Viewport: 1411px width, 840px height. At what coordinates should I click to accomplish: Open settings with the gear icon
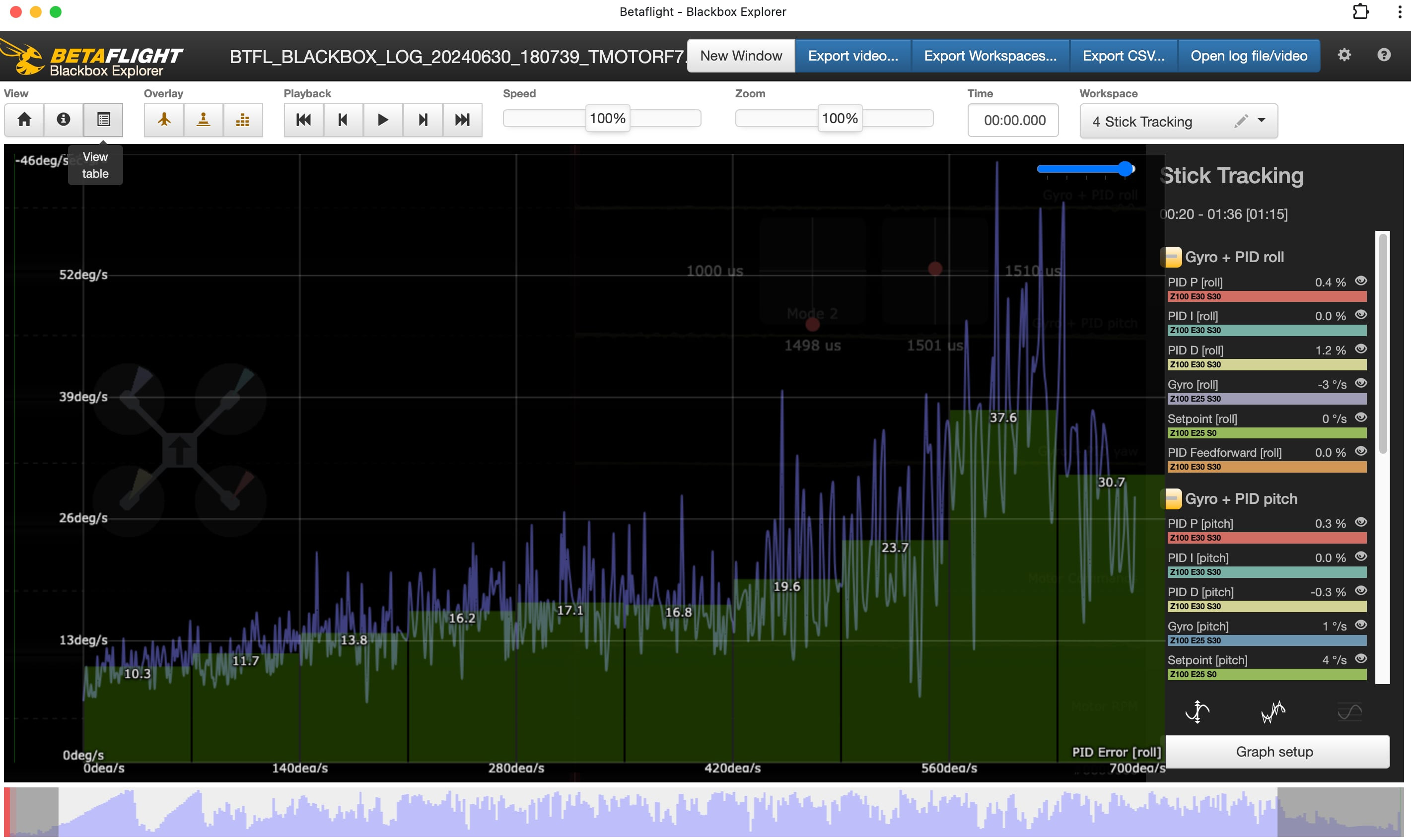pos(1344,55)
